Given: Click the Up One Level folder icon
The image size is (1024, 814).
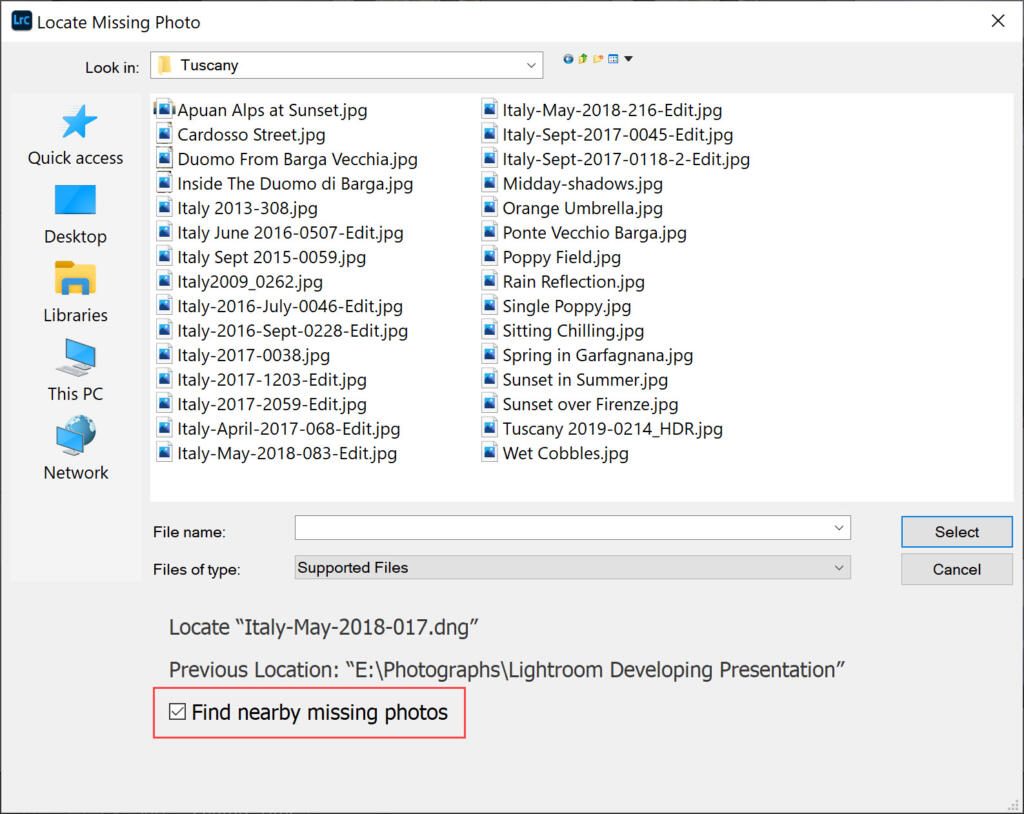Looking at the screenshot, I should (583, 58).
